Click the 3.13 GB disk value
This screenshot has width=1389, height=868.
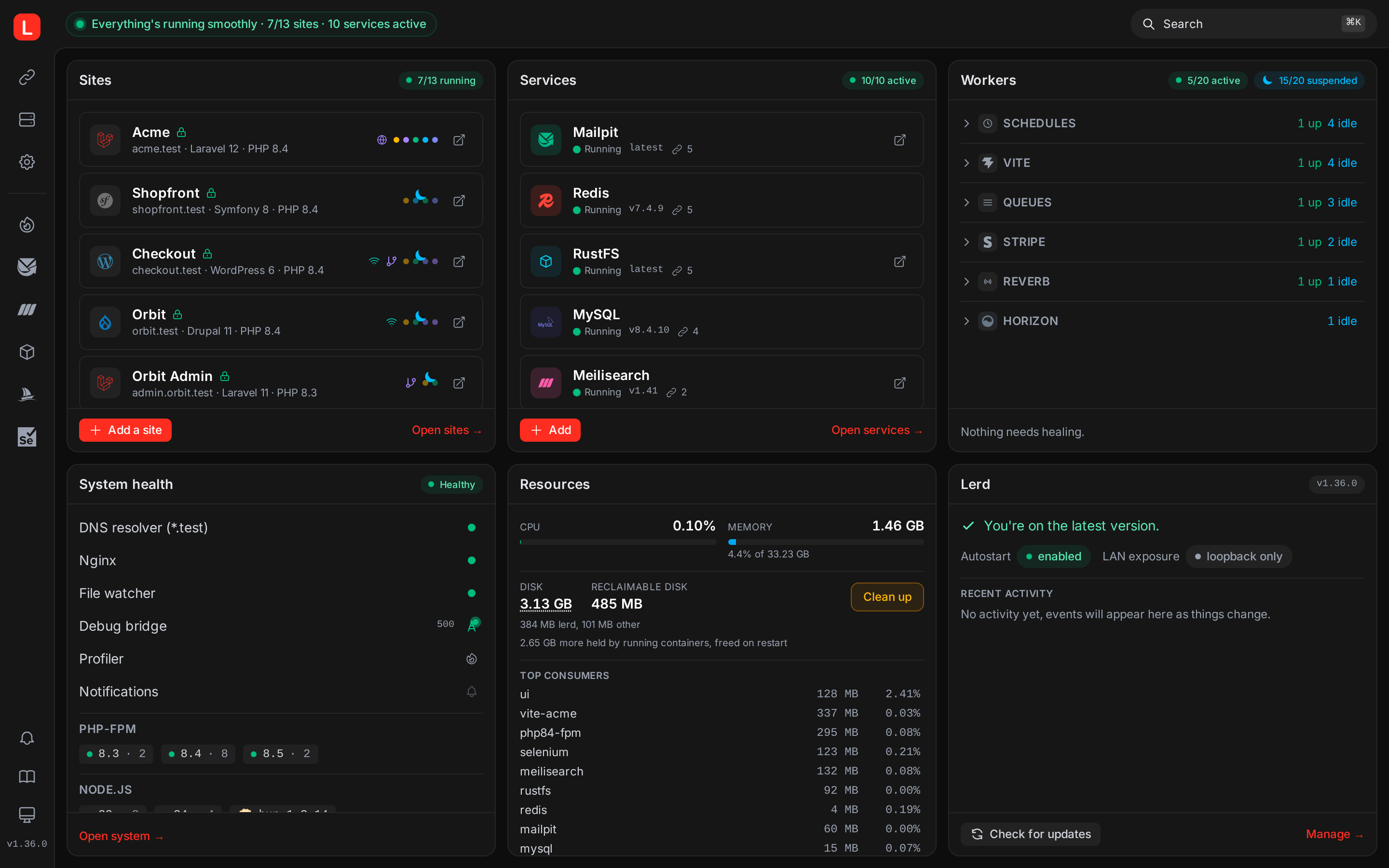coord(546,604)
